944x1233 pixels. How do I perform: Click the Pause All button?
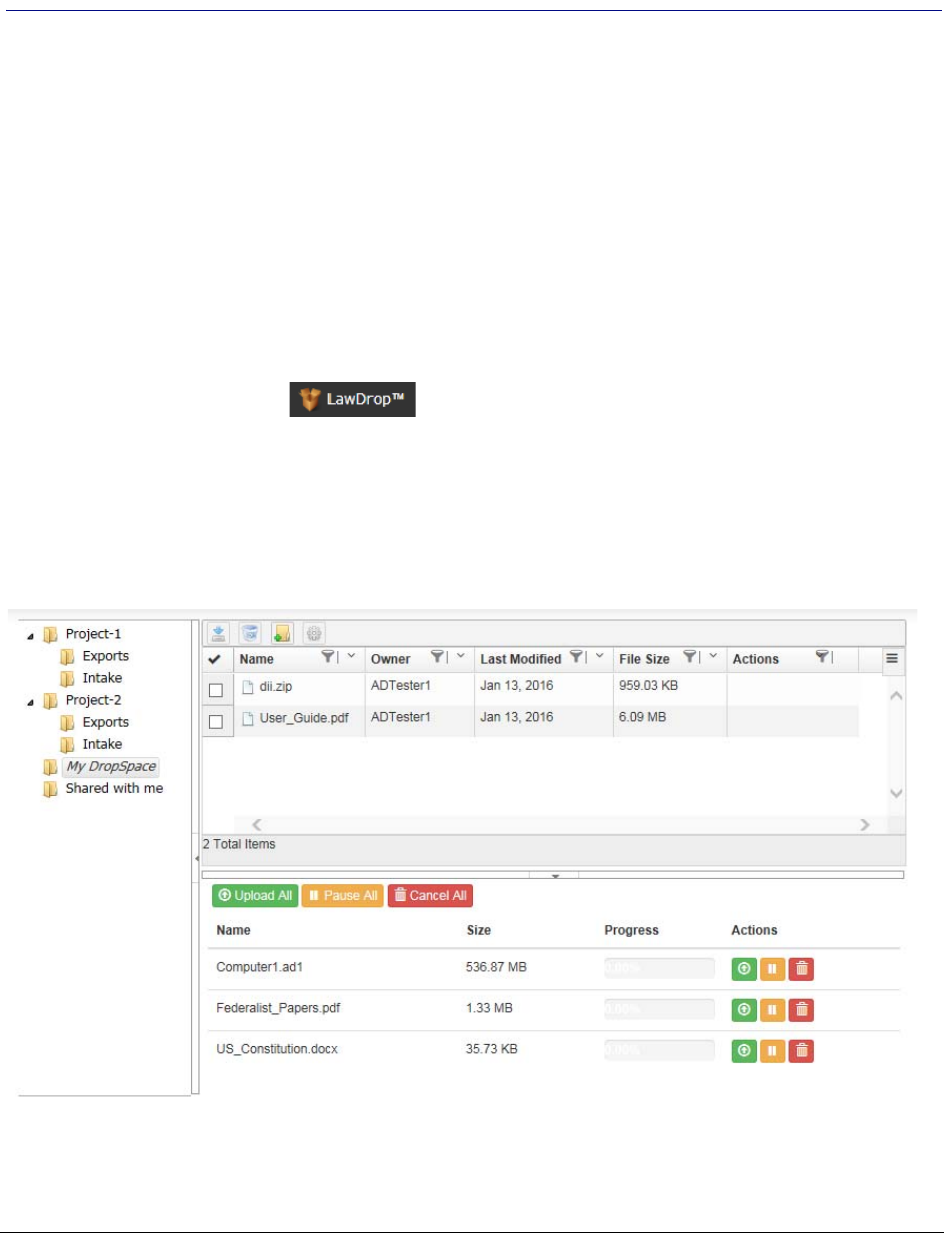tap(342, 896)
